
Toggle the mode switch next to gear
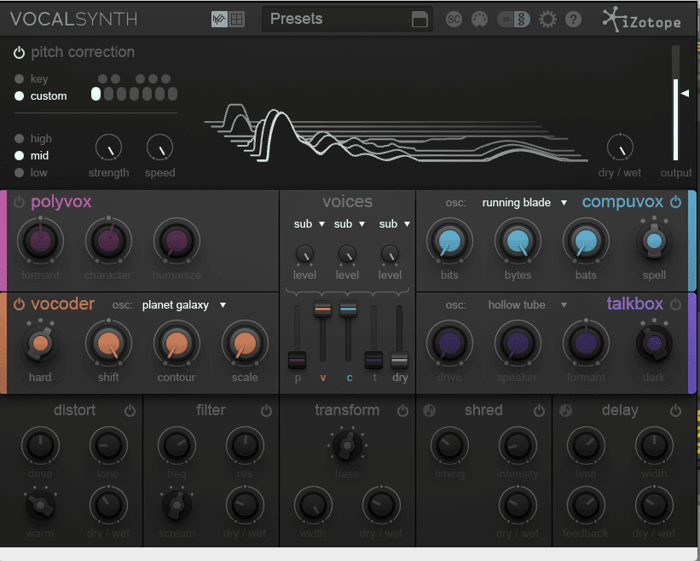coord(513,19)
